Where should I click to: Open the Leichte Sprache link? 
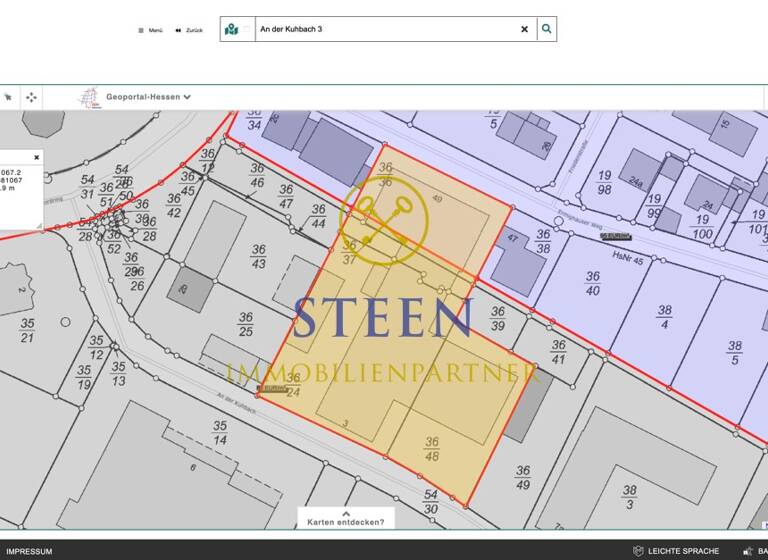point(683,551)
